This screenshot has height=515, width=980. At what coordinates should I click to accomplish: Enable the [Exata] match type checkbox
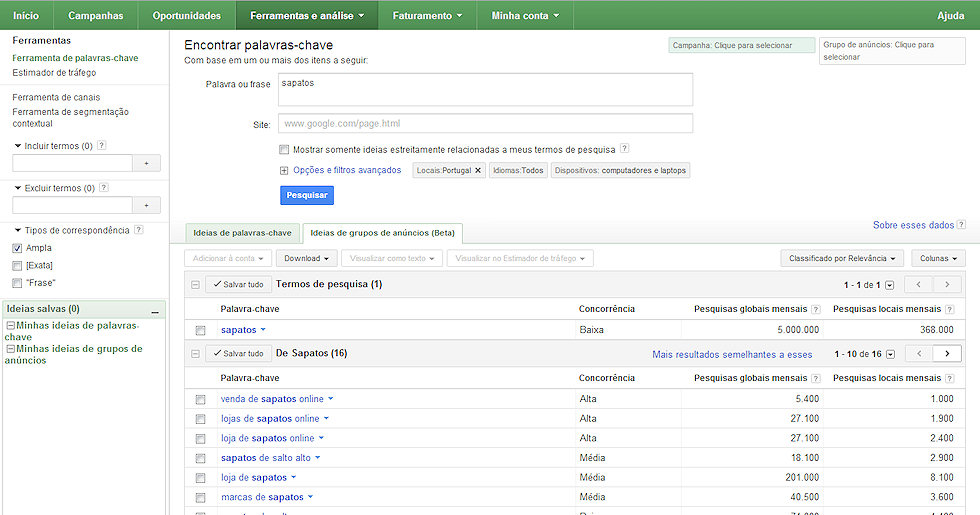pyautogui.click(x=17, y=265)
